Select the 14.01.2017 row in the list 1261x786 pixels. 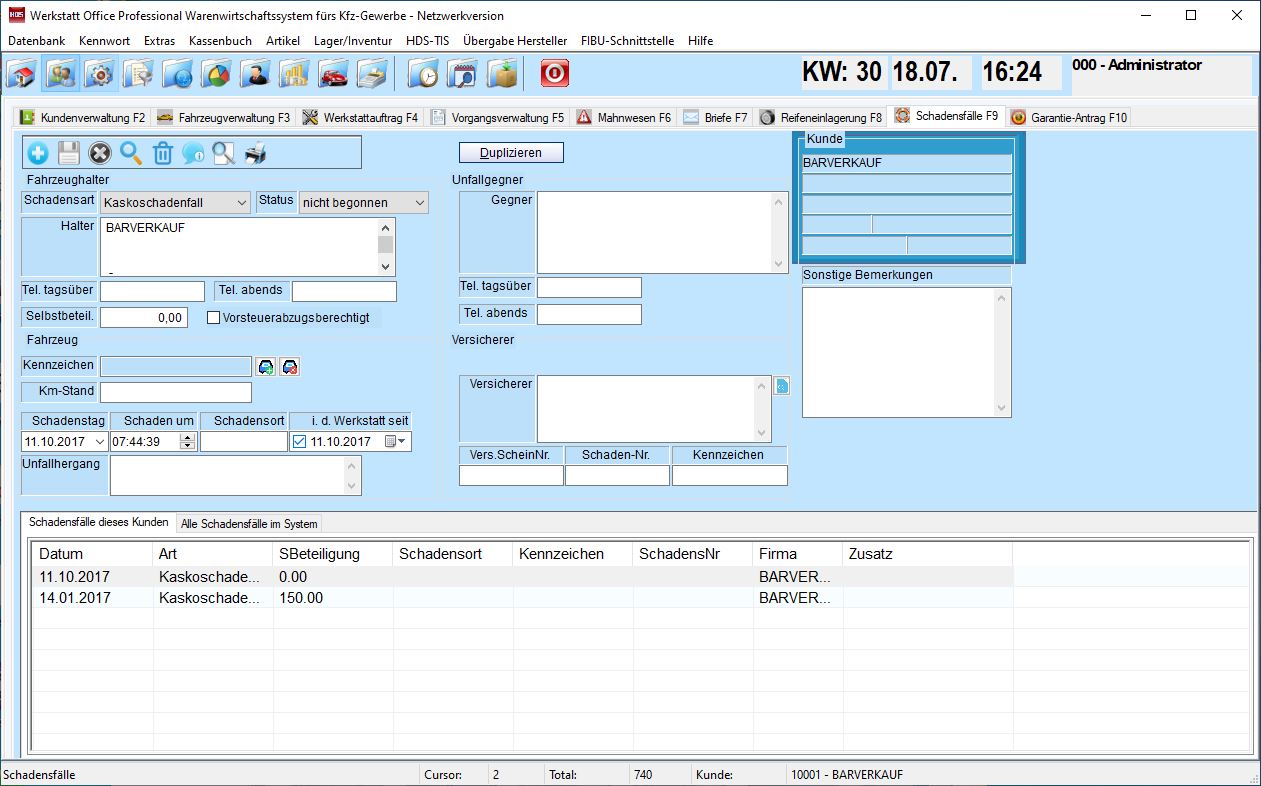point(300,598)
